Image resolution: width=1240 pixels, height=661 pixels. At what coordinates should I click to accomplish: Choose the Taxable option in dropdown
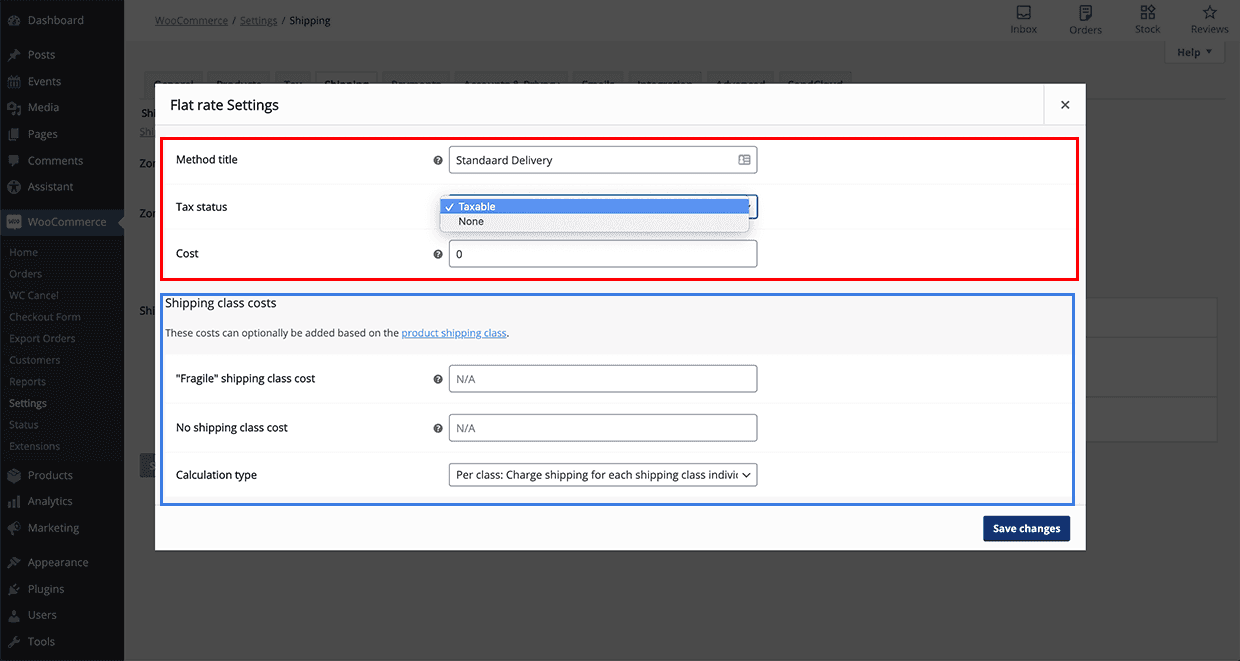tap(595, 207)
